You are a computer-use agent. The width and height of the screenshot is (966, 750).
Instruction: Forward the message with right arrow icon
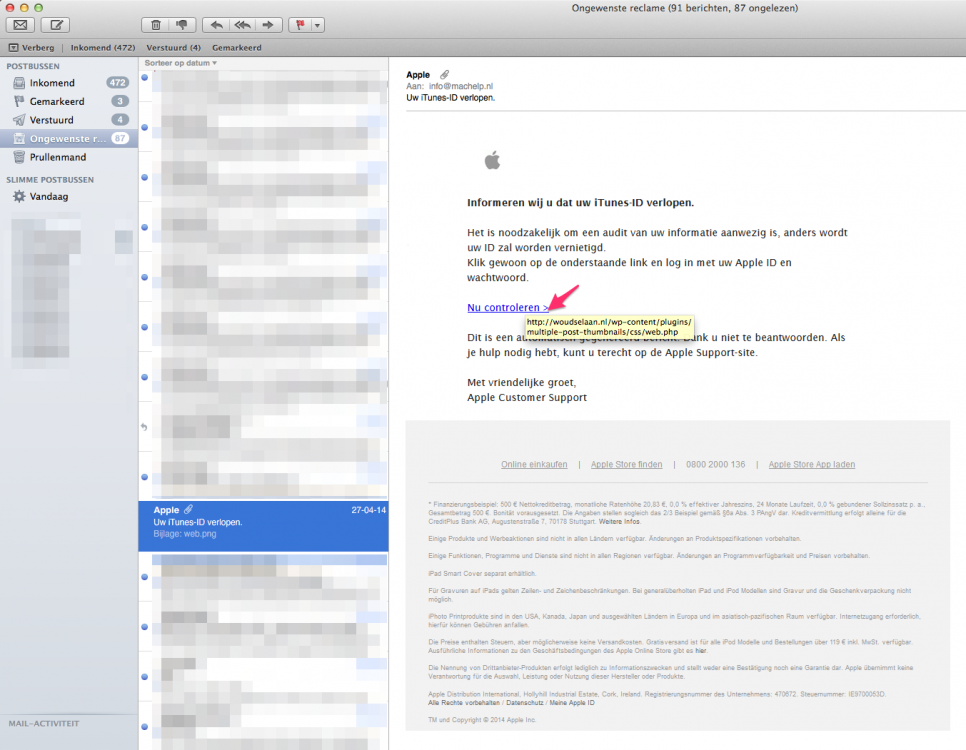[269, 25]
